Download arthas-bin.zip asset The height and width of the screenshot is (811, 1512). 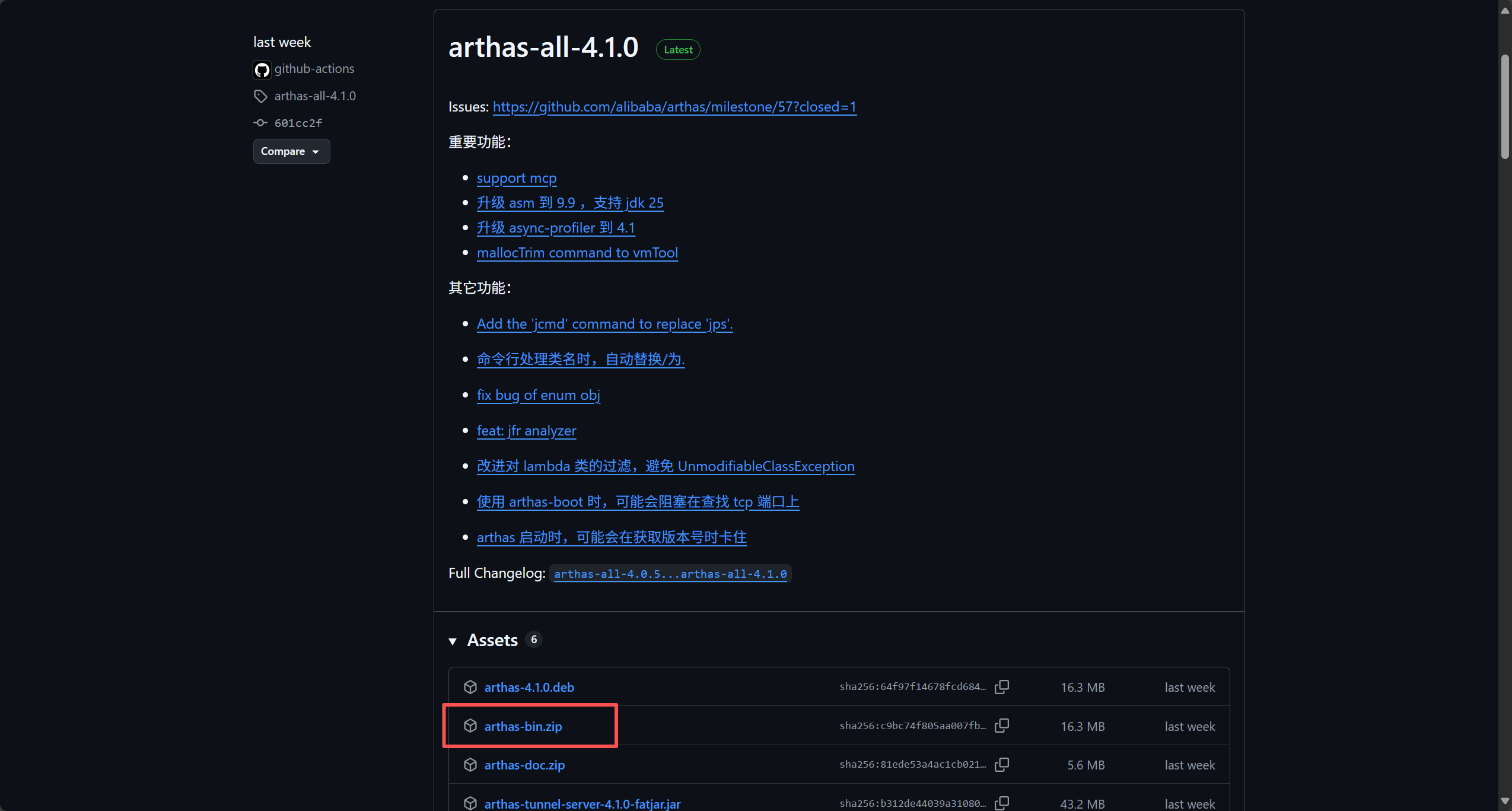coord(523,726)
